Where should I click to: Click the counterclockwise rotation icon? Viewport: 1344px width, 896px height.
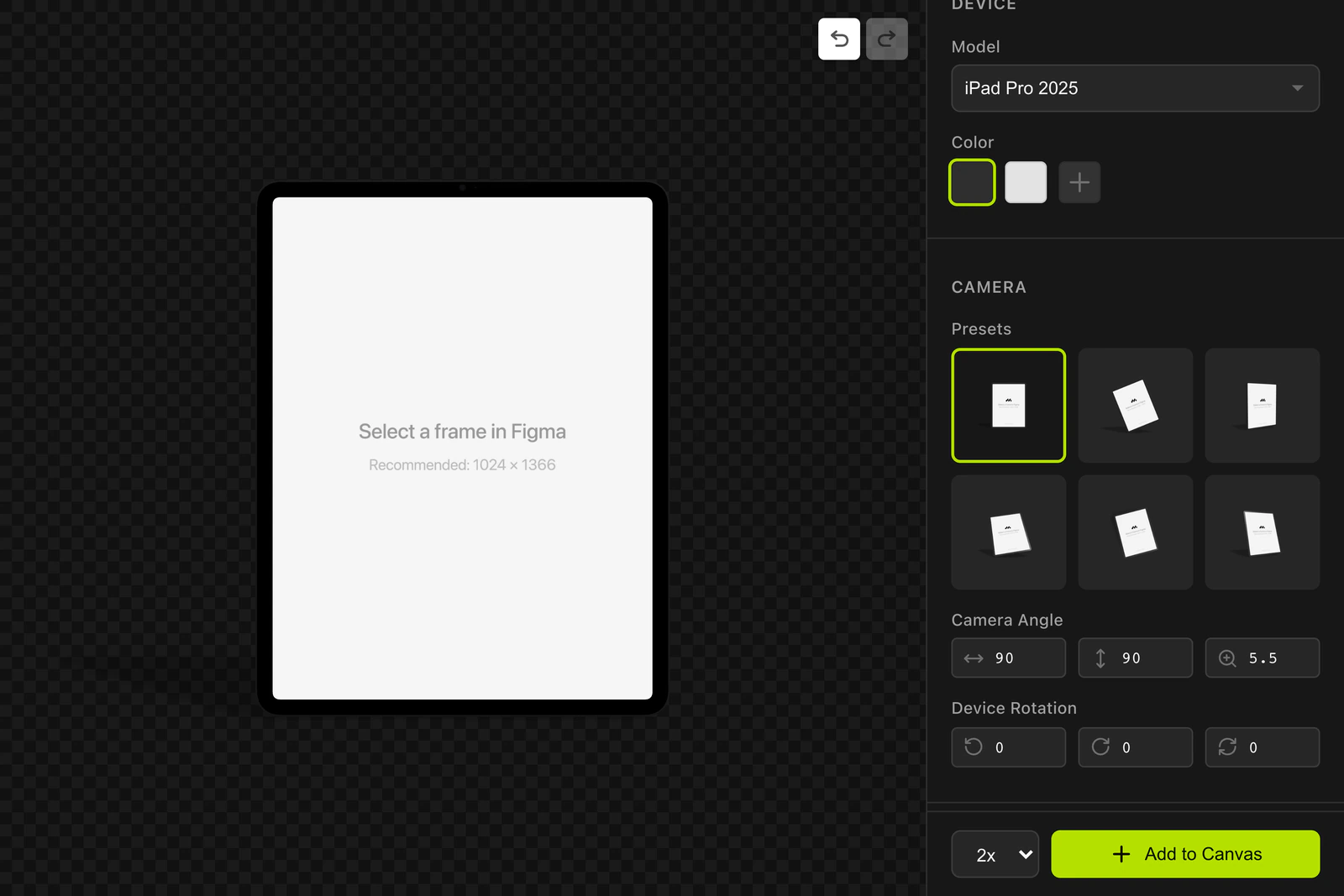coord(974,747)
